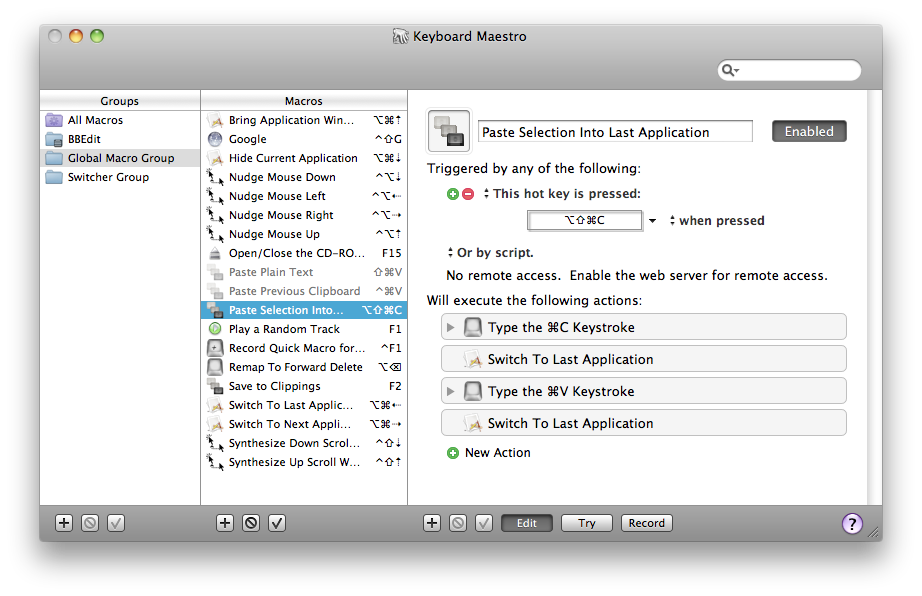Viewport: 922px width, 596px height.
Task: Click the Google macro globe icon
Action: [x=215, y=139]
